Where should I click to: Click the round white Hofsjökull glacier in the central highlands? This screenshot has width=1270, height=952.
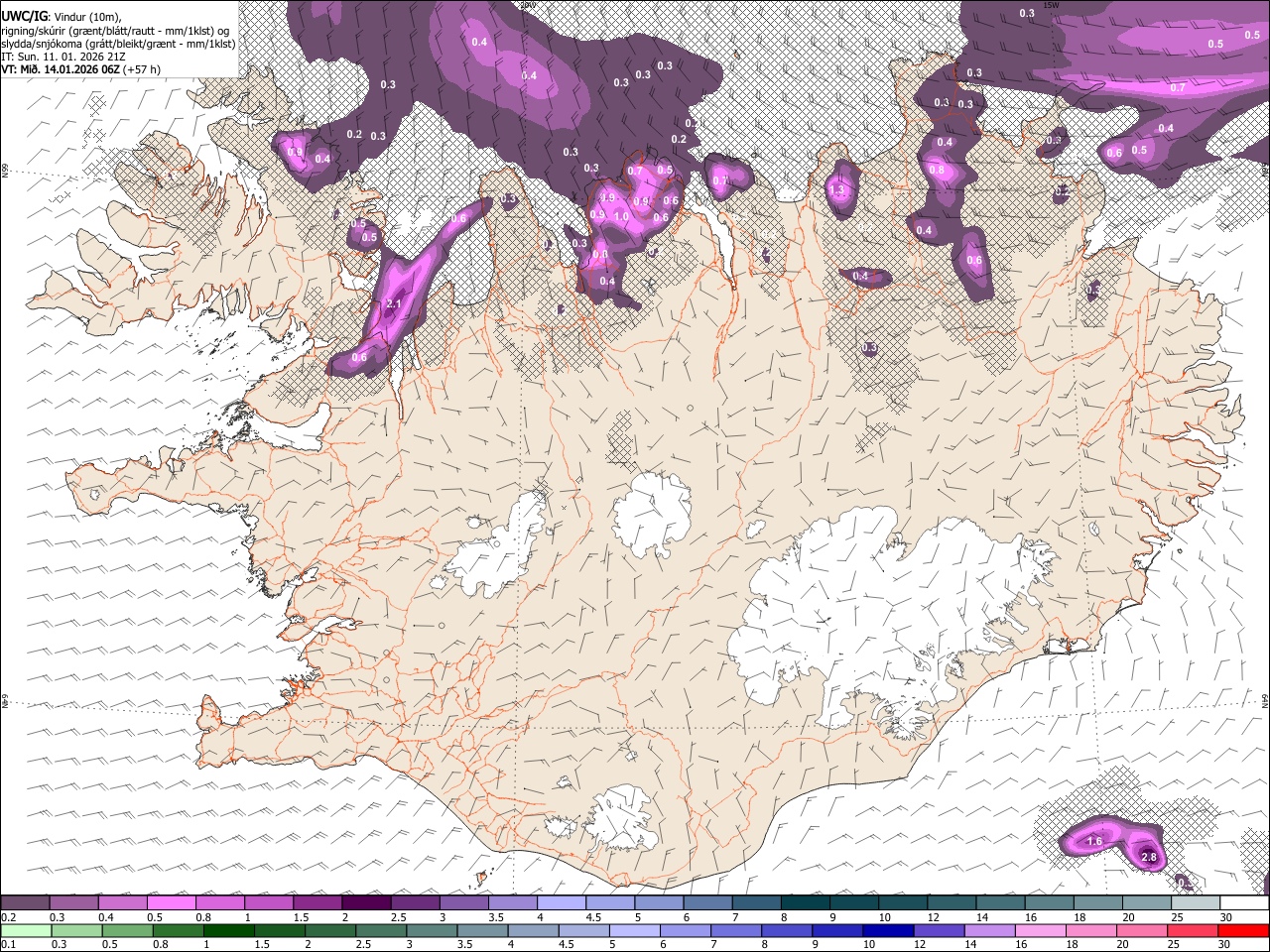point(653,514)
